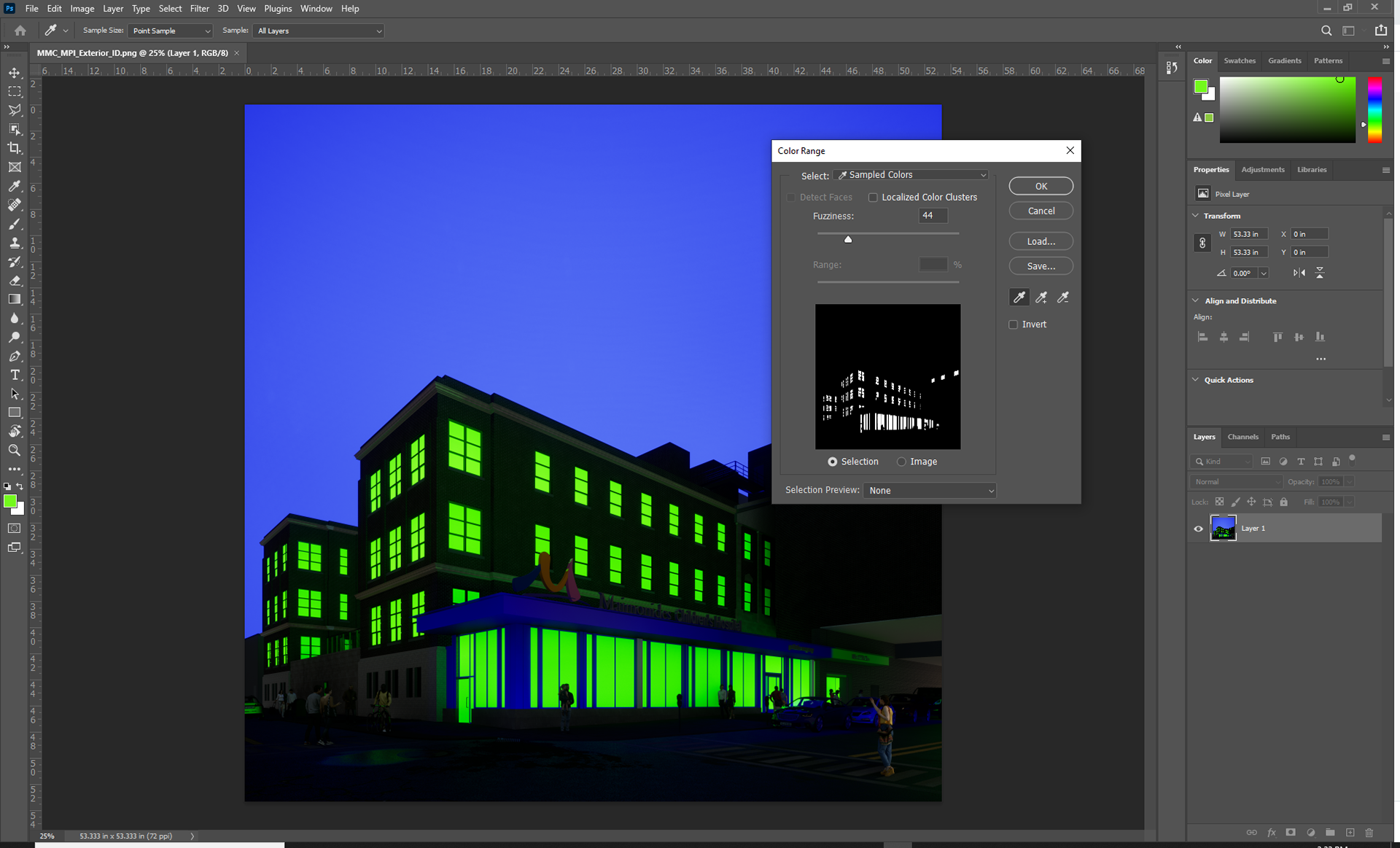Open the Sample Size dropdown
Viewport: 1400px width, 848px height.
[x=171, y=31]
